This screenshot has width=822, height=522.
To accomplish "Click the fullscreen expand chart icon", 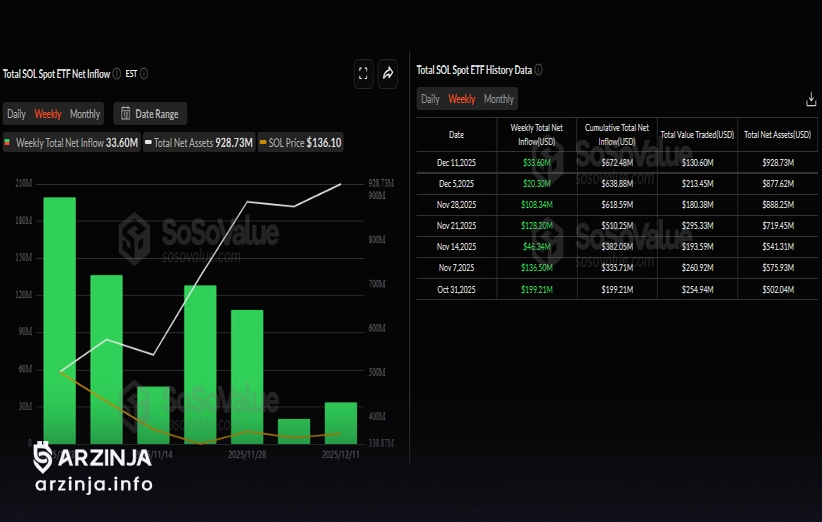I will 363,73.
